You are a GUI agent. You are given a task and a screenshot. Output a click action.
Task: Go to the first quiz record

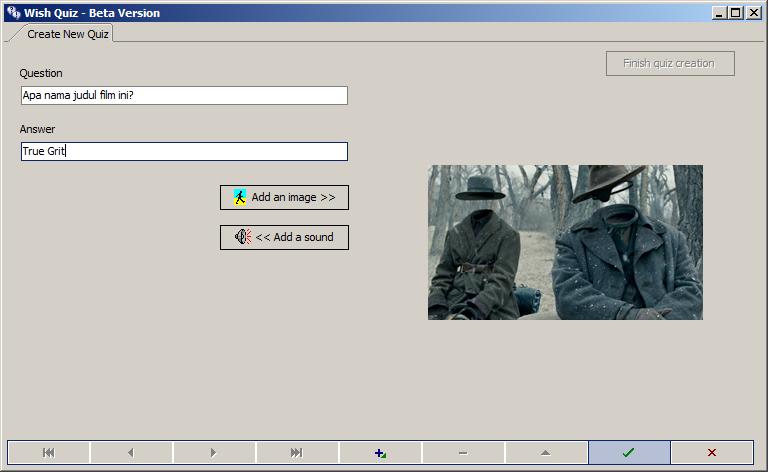pos(48,453)
